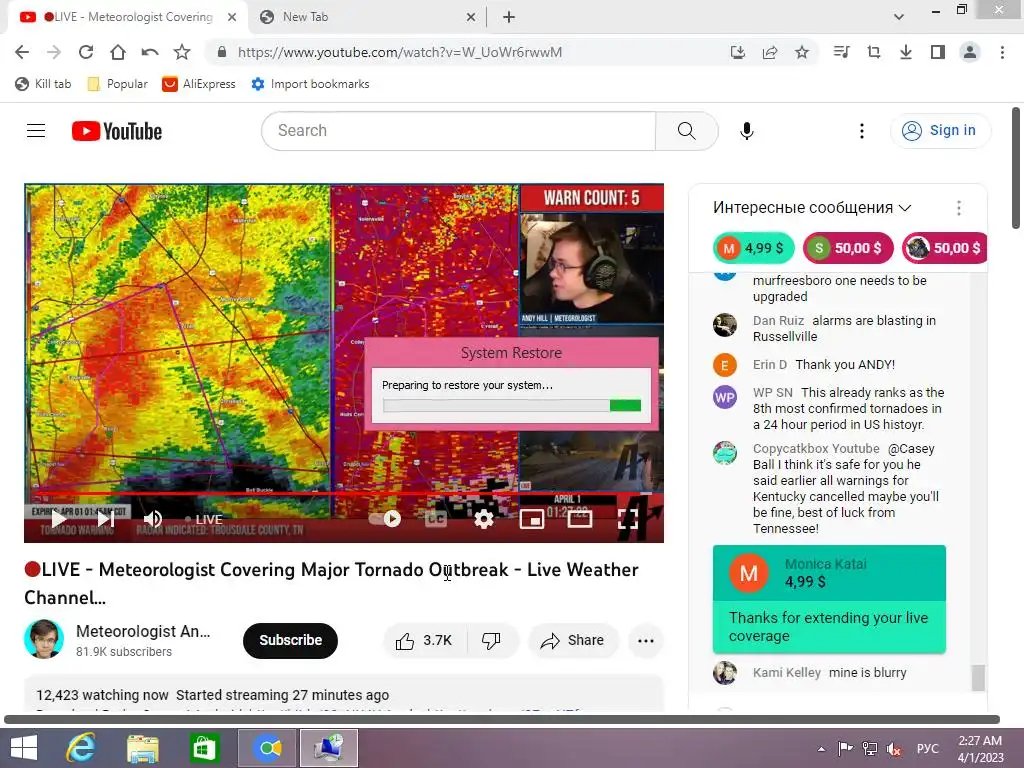The width and height of the screenshot is (1024, 768).
Task: Open the AliExpress bookmark
Action: point(199,84)
